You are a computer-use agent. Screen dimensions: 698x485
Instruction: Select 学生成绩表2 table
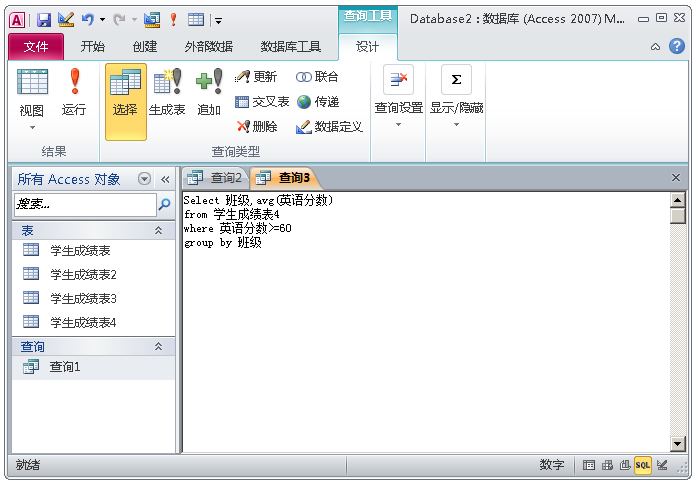(93, 275)
